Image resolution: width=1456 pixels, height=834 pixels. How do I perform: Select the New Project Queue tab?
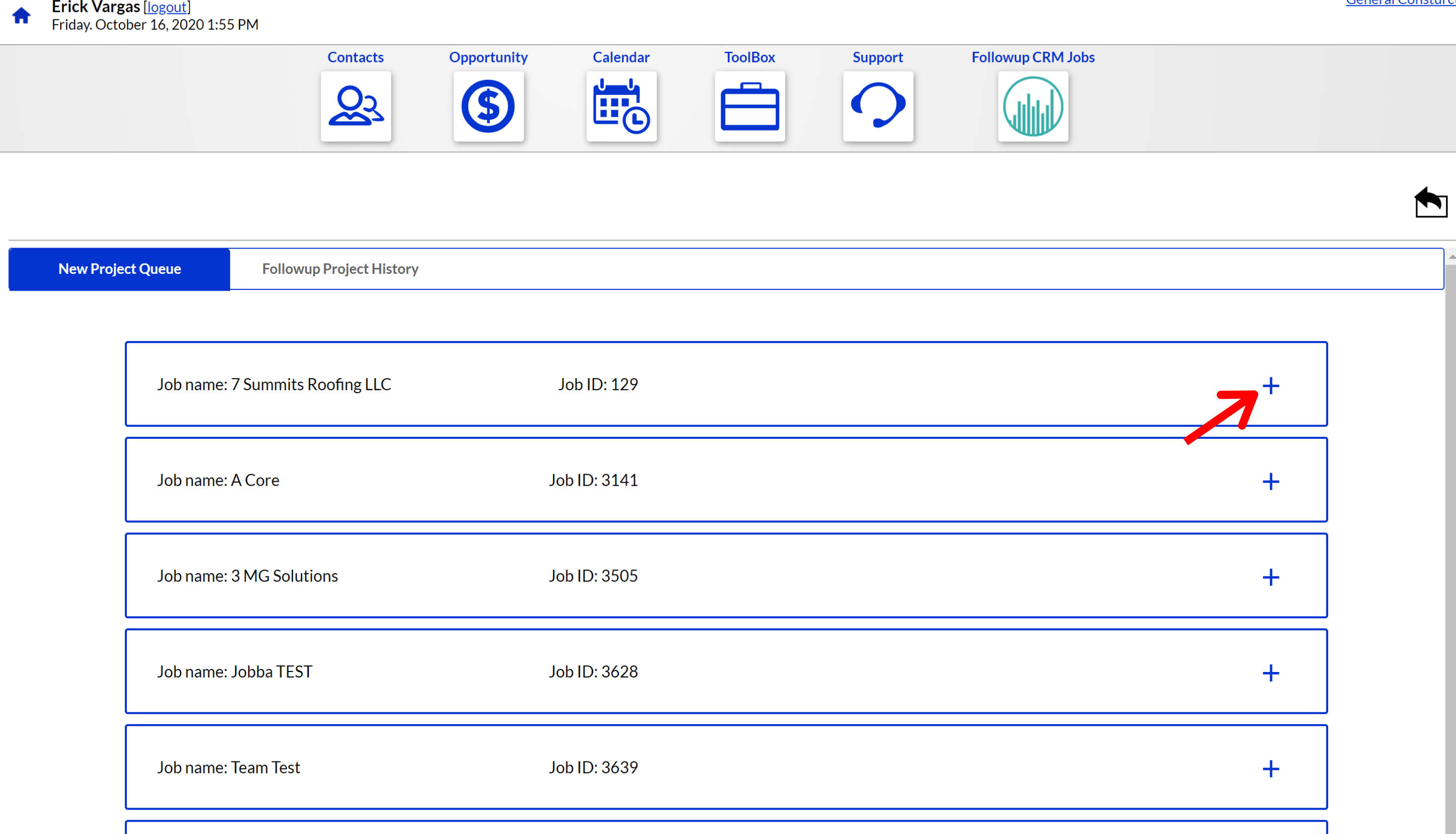(119, 269)
